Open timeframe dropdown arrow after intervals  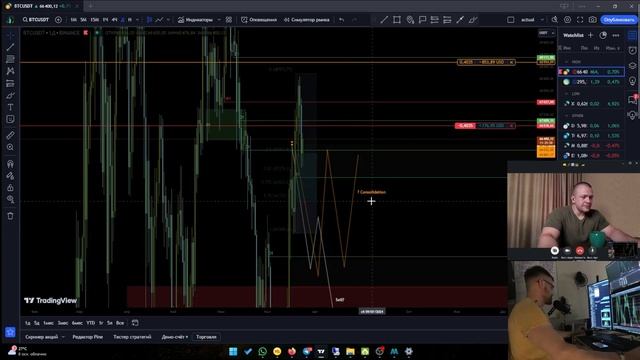coord(137,20)
